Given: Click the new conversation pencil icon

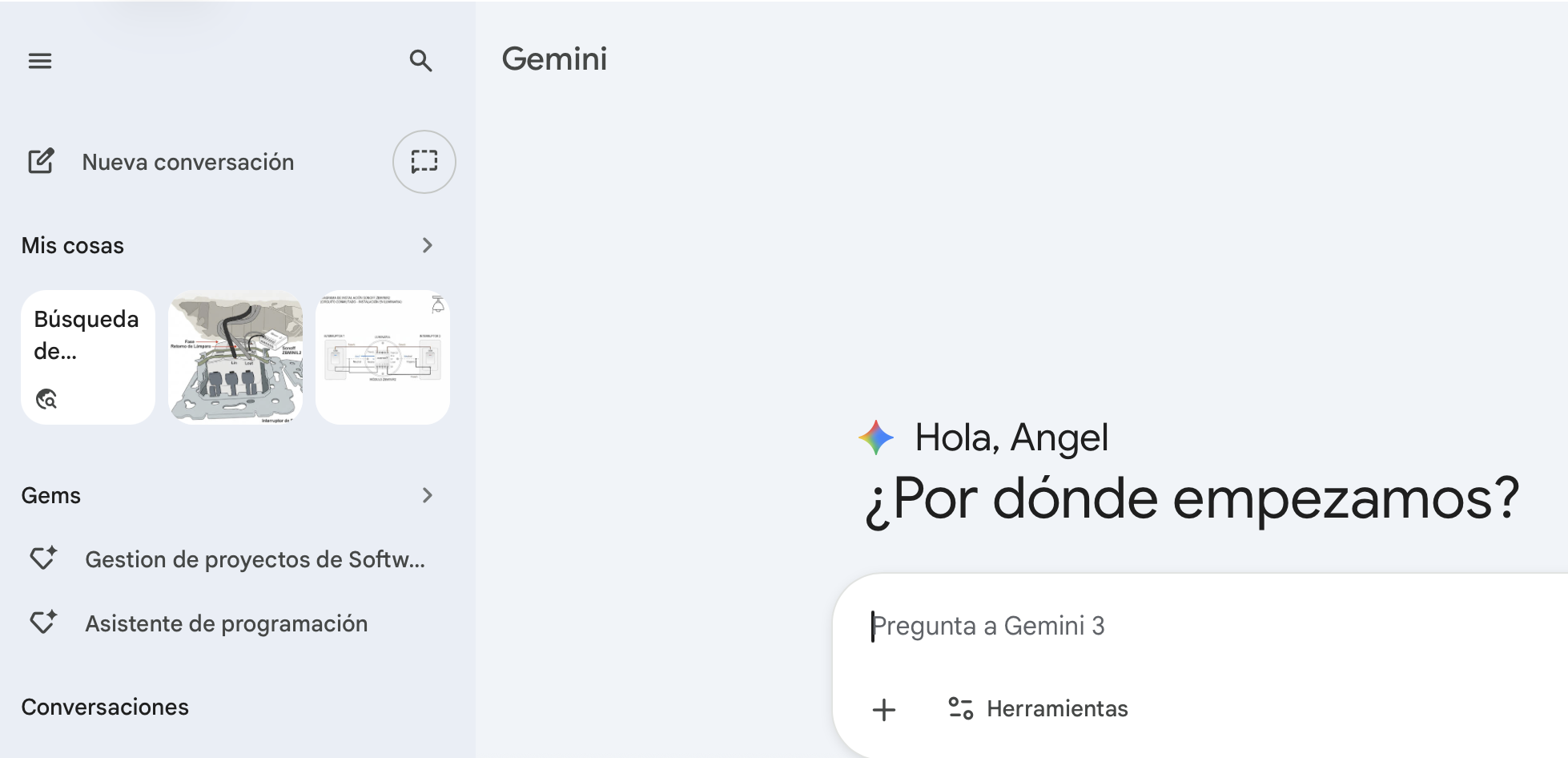Looking at the screenshot, I should click(x=41, y=162).
